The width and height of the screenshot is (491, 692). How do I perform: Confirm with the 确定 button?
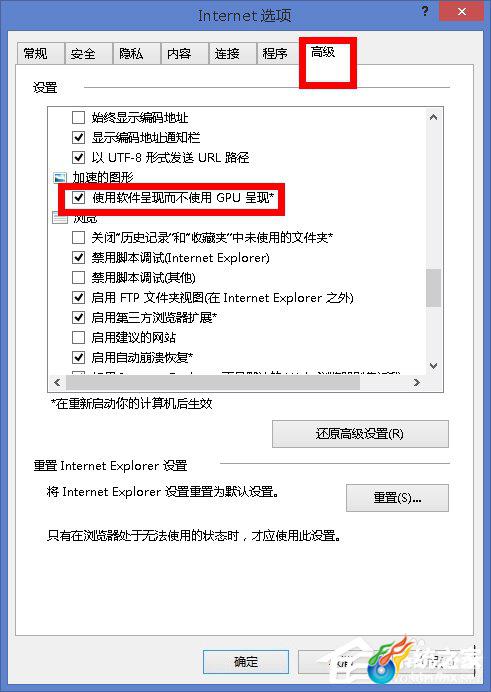click(x=246, y=662)
